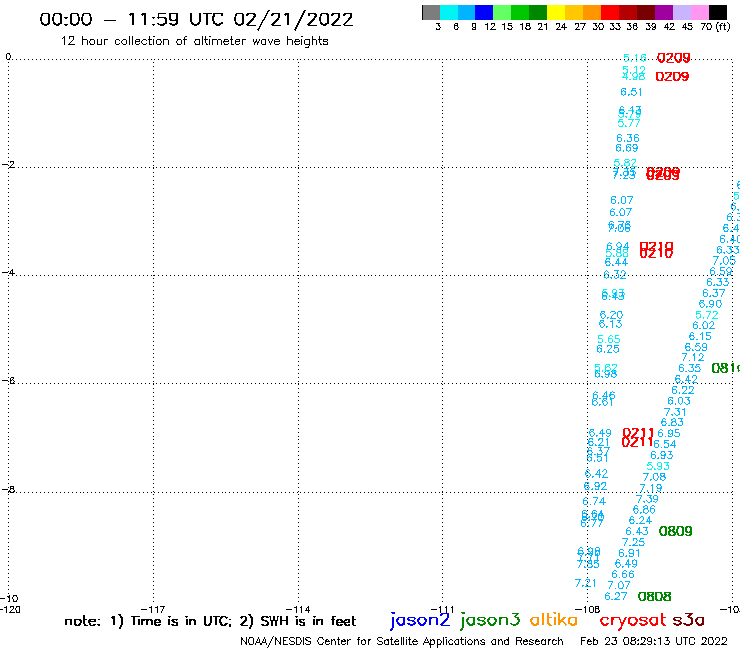Click the wave height value 6.92
Screen dimensions: 740x650
pyautogui.click(x=595, y=486)
